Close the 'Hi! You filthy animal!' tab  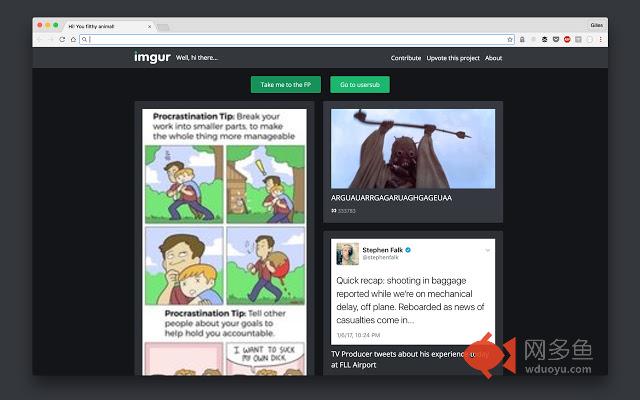[149, 27]
